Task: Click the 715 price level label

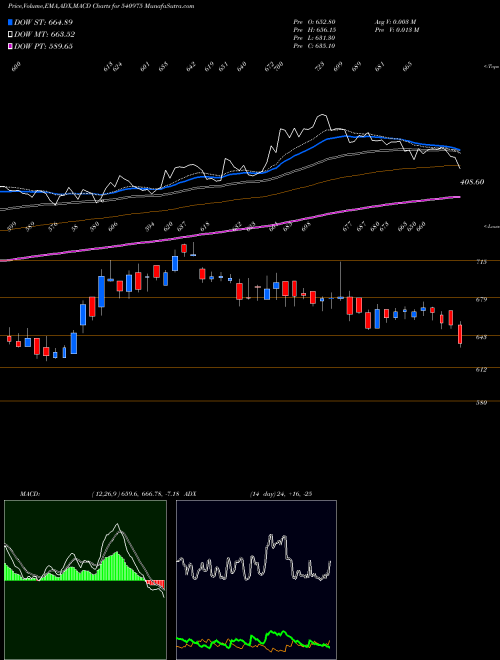Action: [482, 262]
